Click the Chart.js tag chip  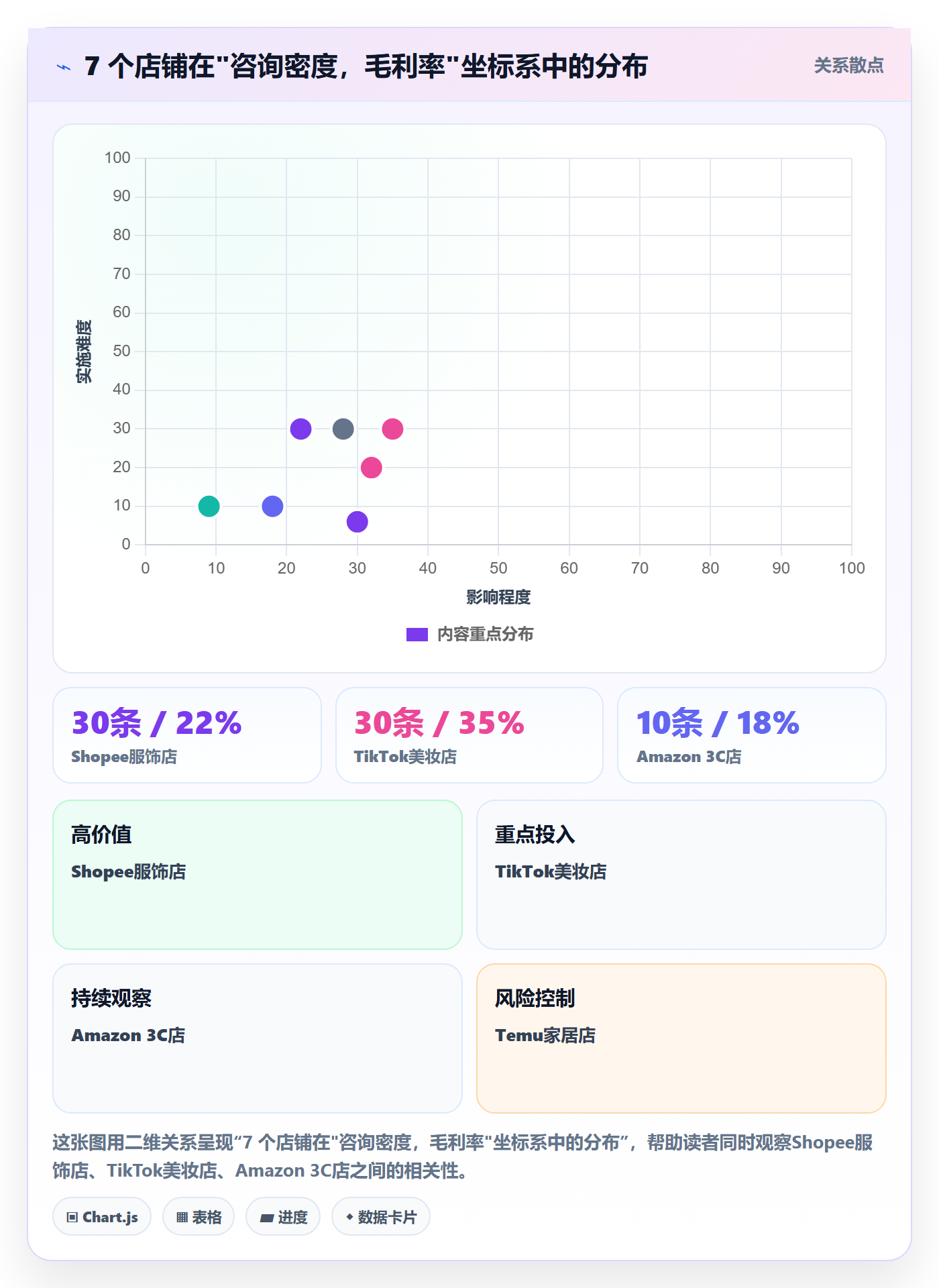(x=102, y=1217)
